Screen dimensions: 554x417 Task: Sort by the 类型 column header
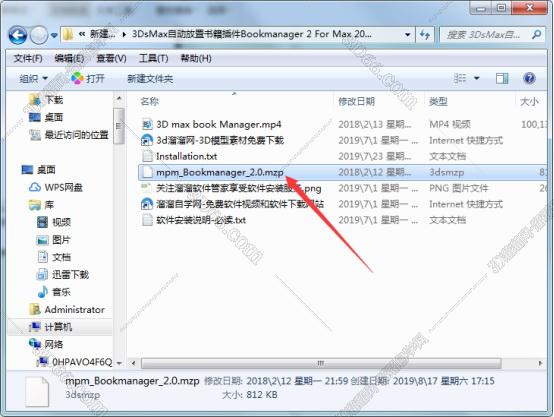438,102
